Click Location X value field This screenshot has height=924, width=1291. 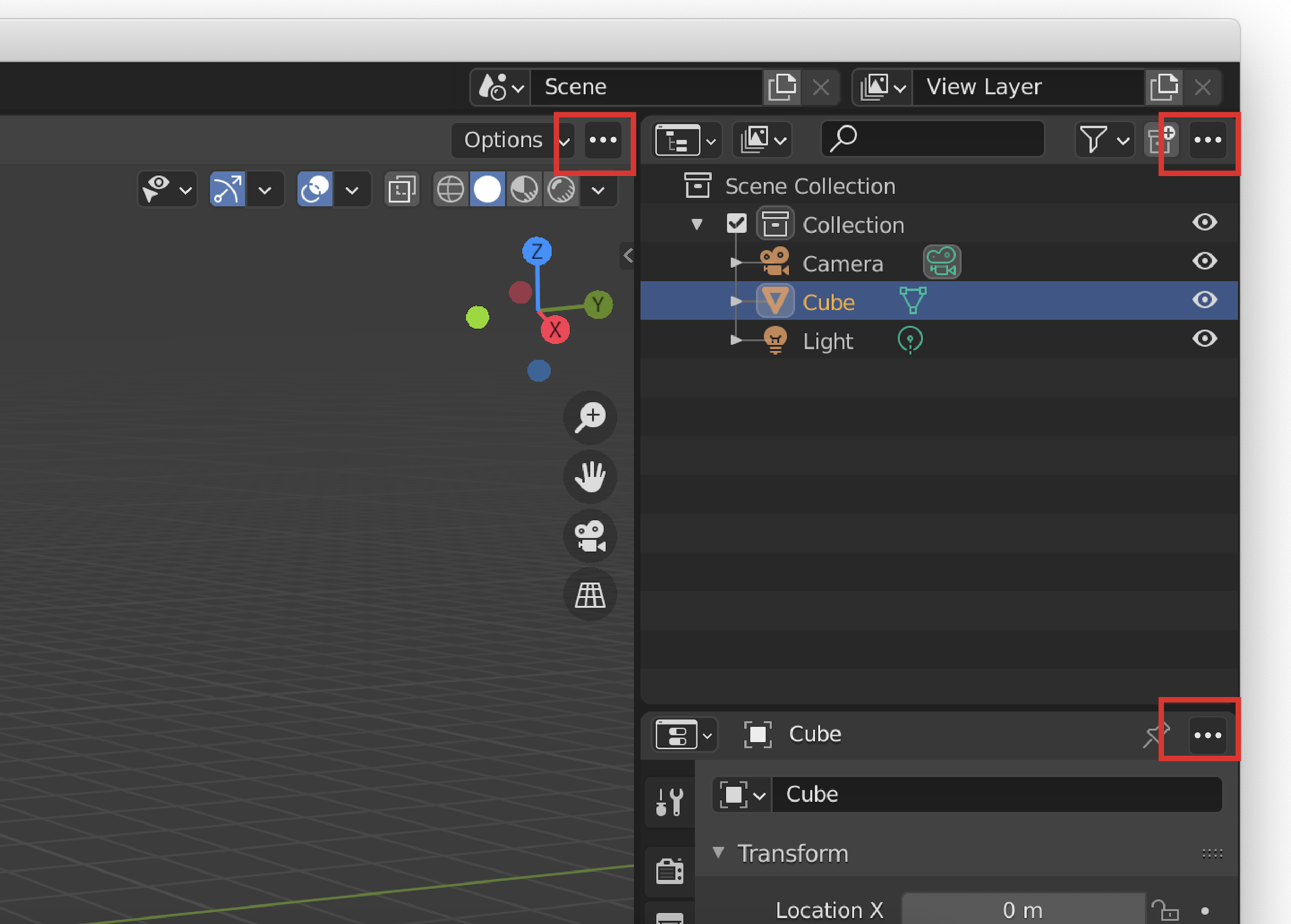coord(1023,909)
